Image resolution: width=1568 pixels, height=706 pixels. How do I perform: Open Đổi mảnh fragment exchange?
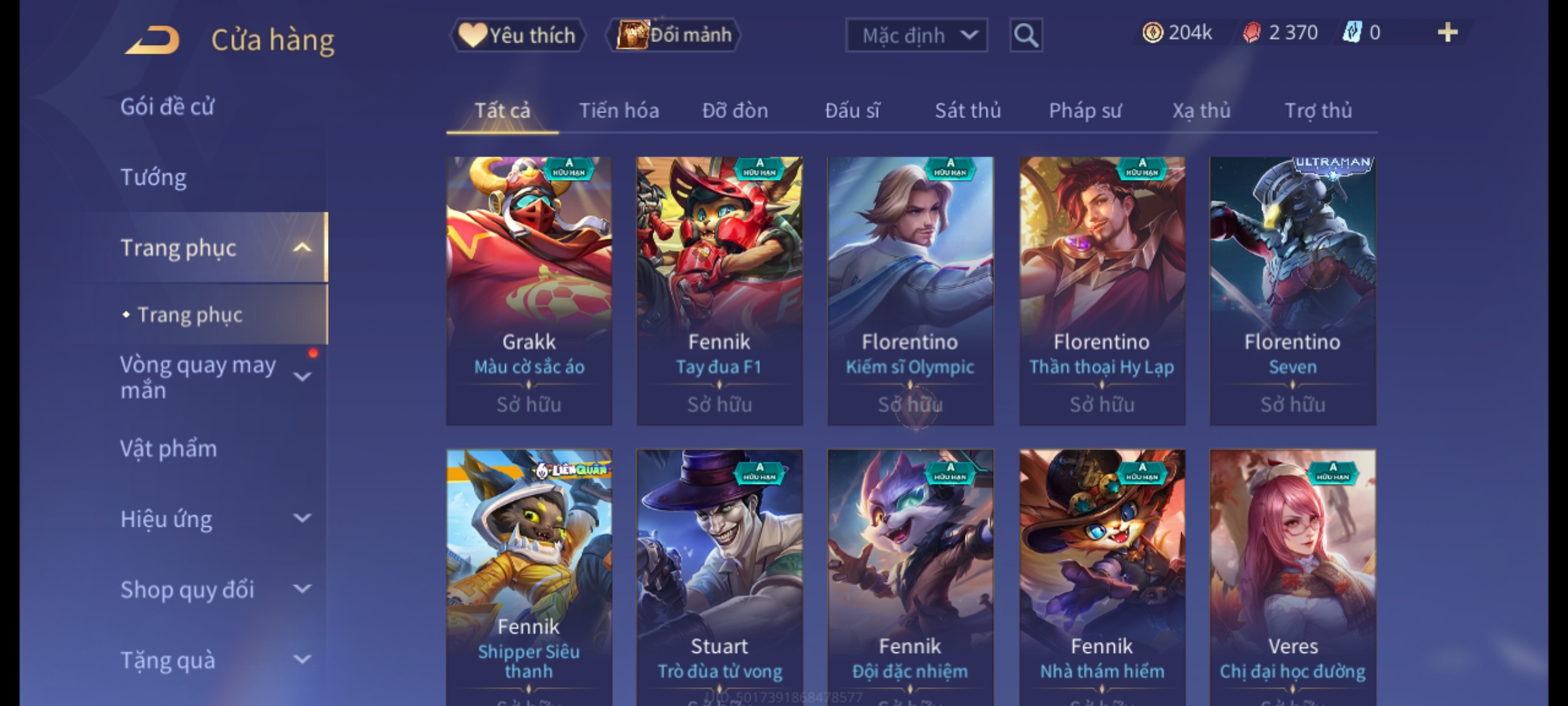click(673, 35)
